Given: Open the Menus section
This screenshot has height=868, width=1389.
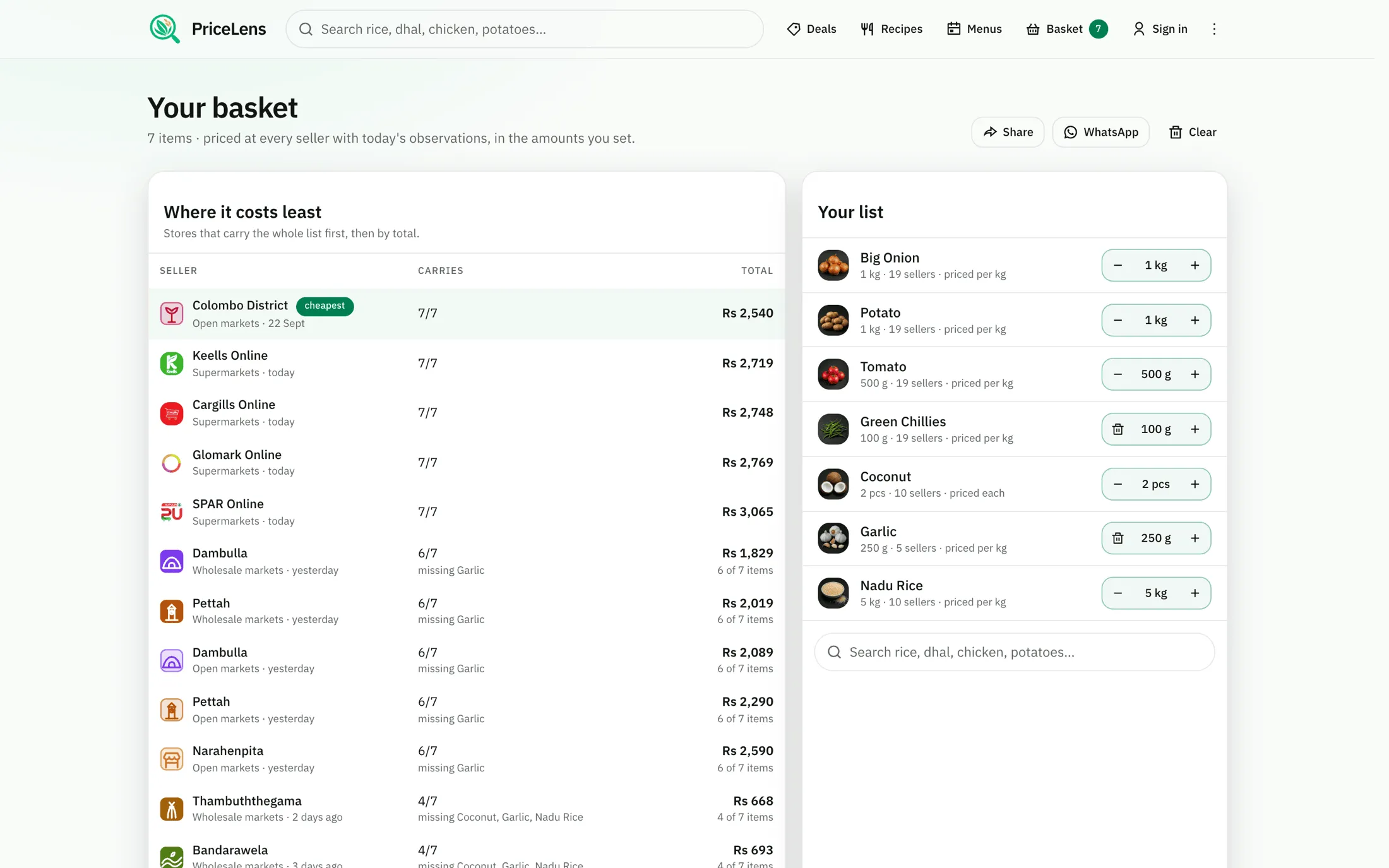Looking at the screenshot, I should coord(974,29).
